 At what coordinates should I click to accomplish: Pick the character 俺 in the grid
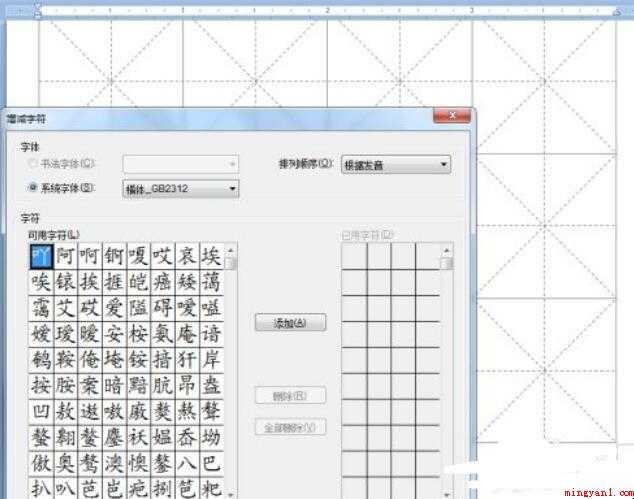90,360
